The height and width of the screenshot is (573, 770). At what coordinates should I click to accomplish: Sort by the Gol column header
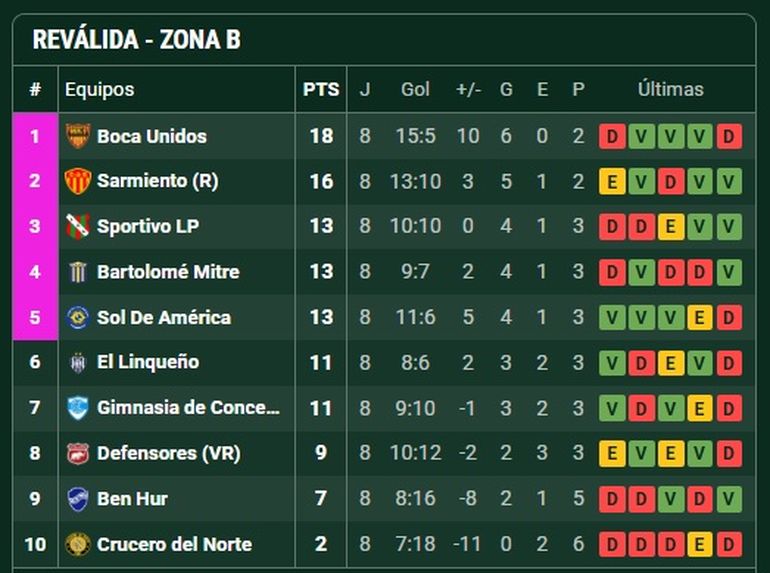[415, 89]
